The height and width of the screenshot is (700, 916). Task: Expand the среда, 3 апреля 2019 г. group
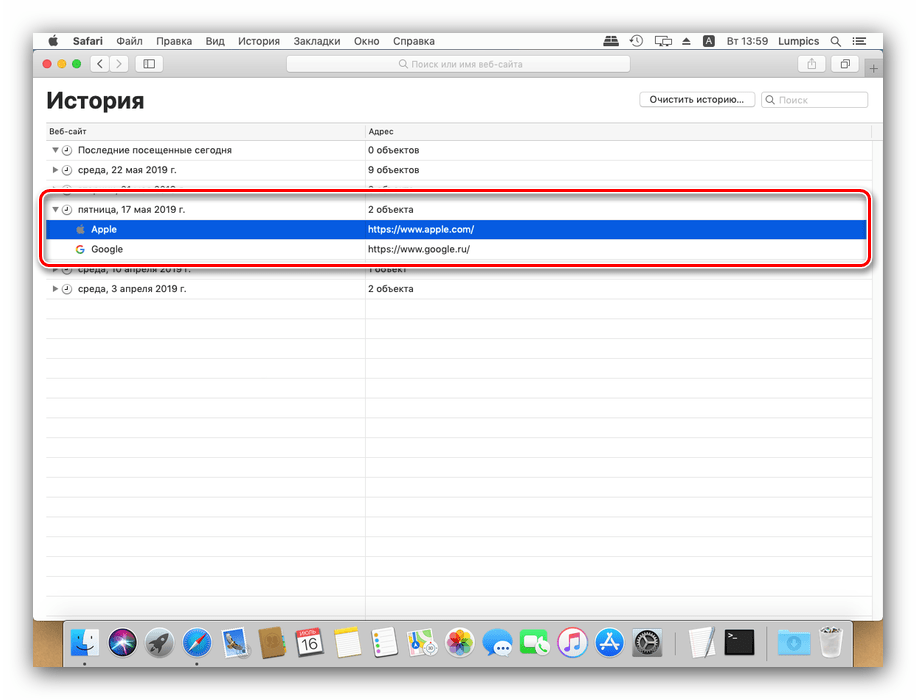(x=56, y=289)
